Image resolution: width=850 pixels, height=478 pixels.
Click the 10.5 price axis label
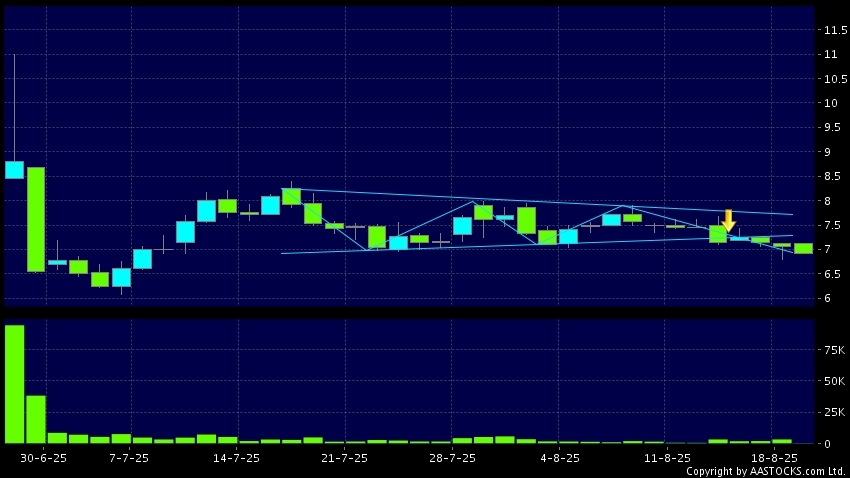coord(835,79)
